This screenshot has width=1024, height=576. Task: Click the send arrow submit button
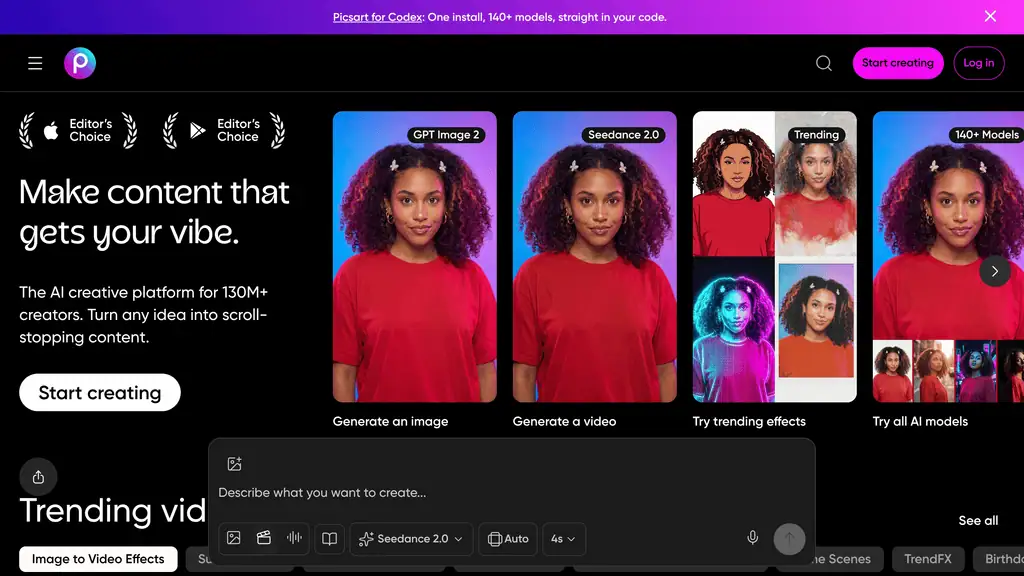click(789, 539)
